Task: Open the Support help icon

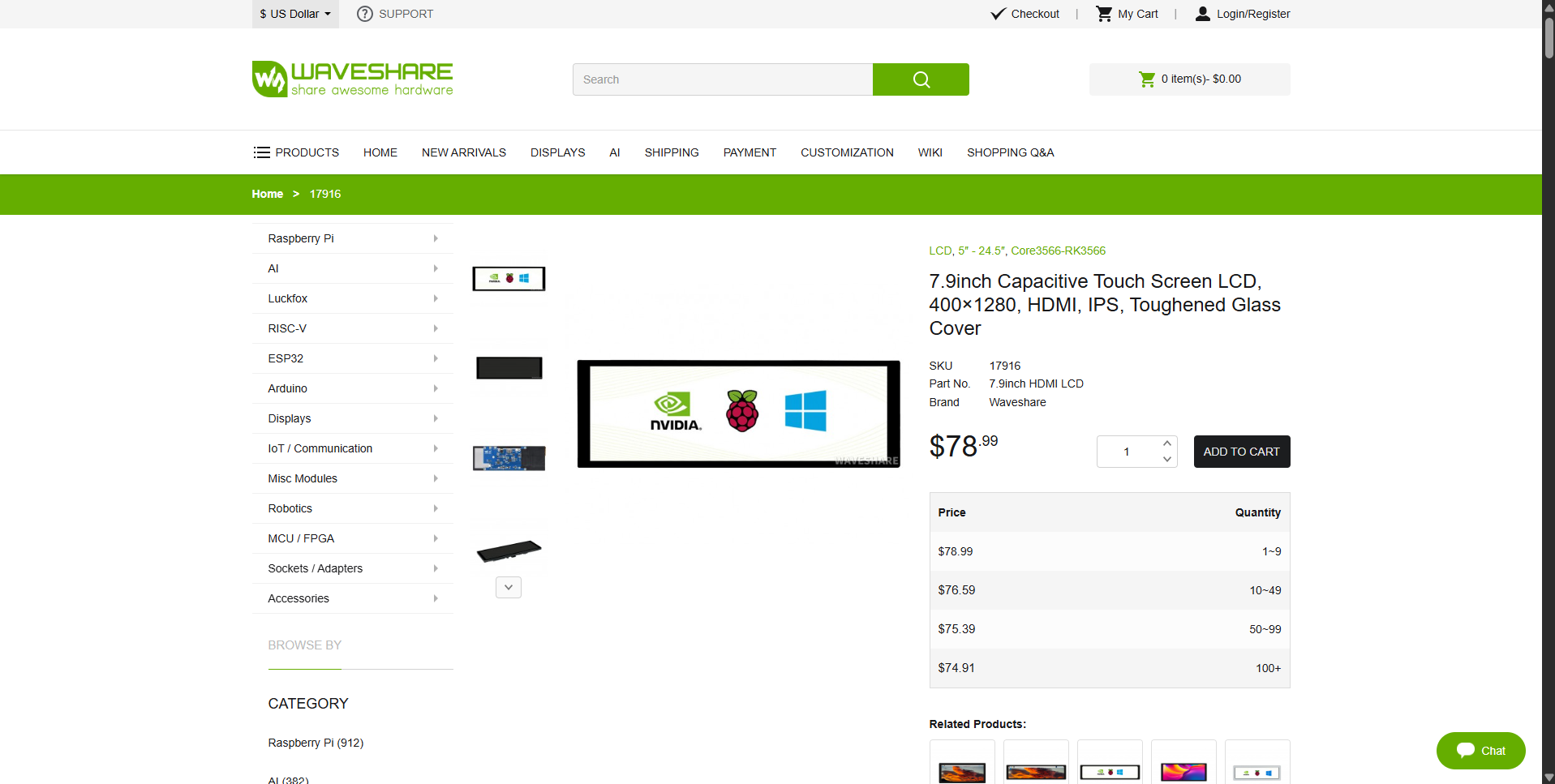Action: point(365,14)
